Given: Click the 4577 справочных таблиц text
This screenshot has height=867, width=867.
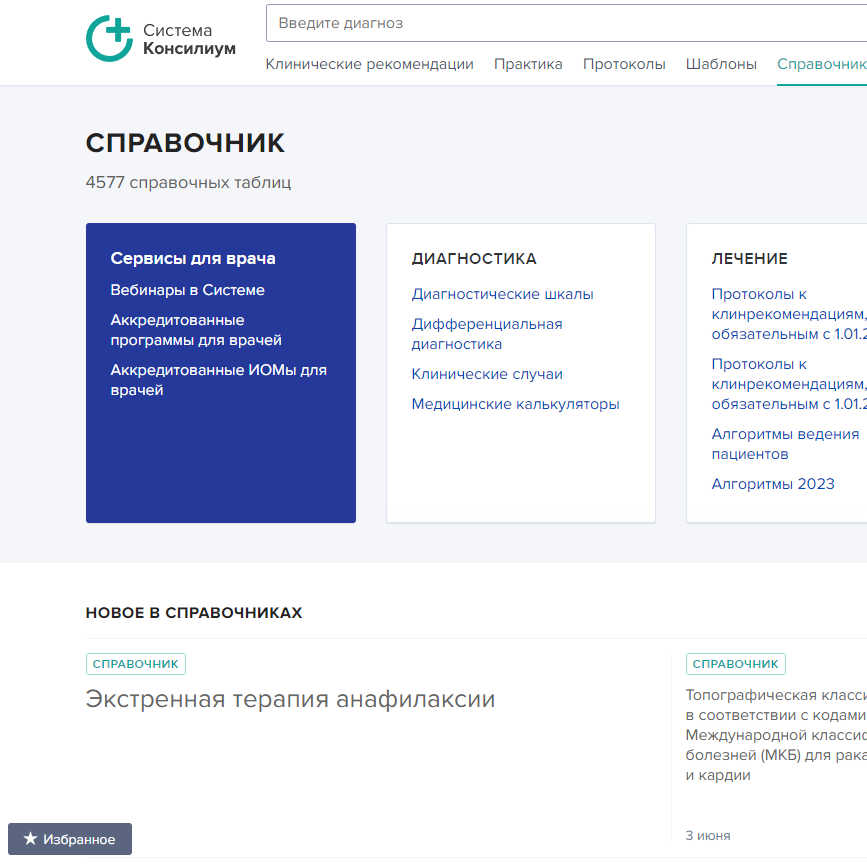Looking at the screenshot, I should 188,182.
